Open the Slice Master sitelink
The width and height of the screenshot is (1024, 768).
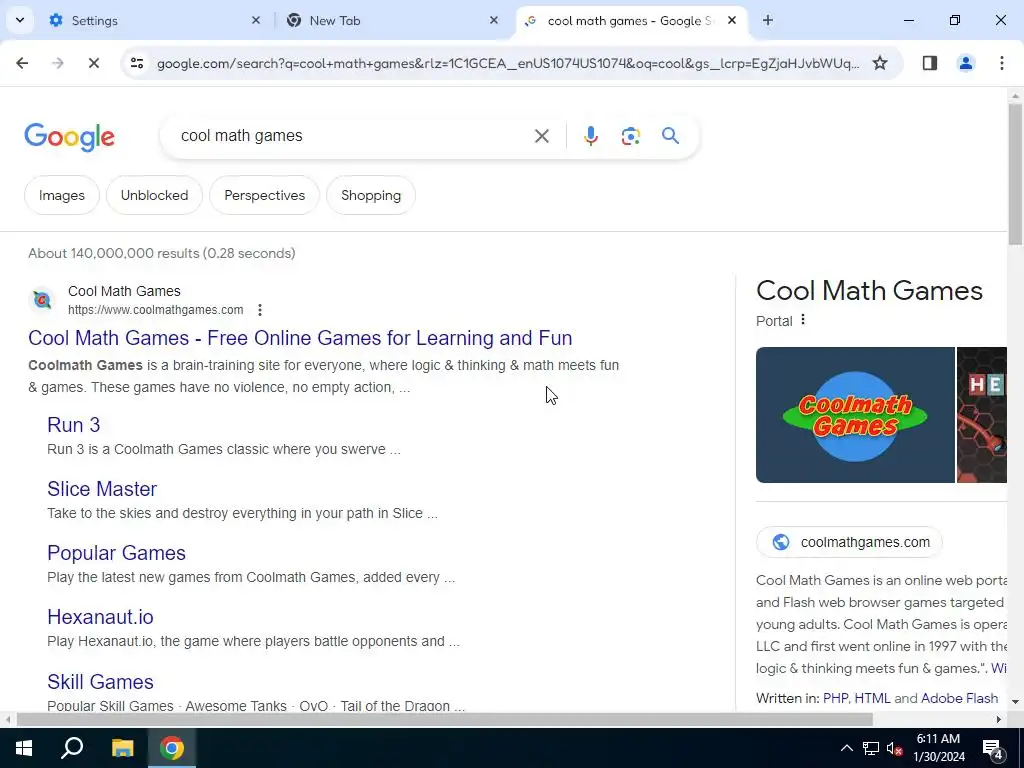(102, 489)
